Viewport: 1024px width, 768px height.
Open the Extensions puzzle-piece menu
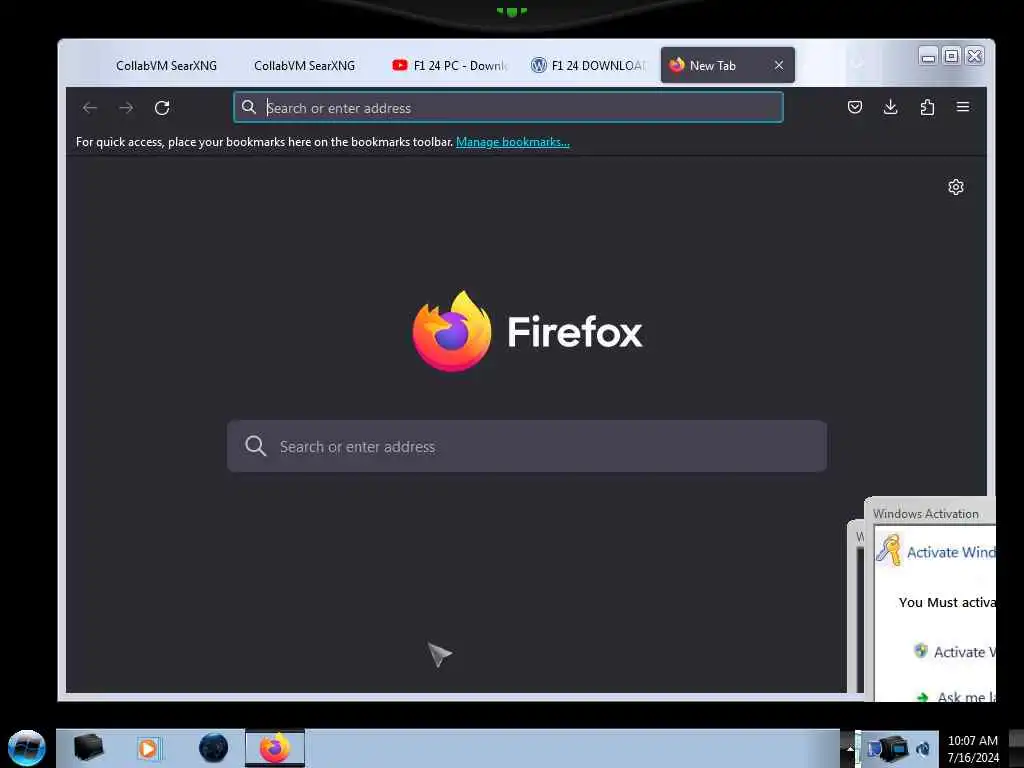pos(927,107)
